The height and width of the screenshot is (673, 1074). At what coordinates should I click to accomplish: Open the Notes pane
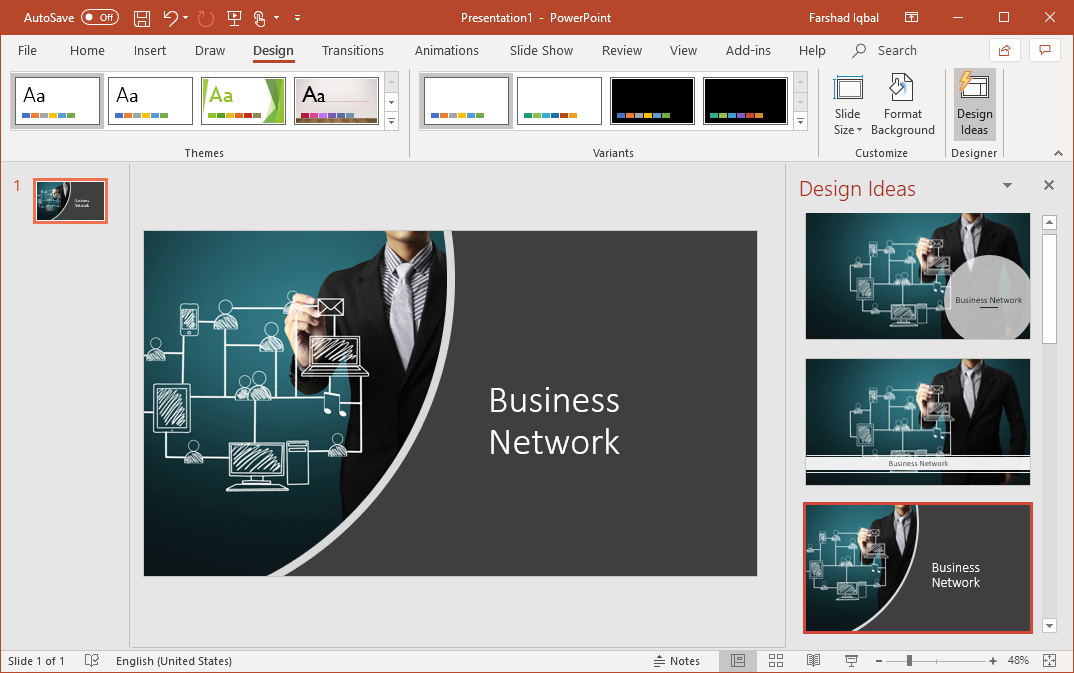tap(678, 660)
